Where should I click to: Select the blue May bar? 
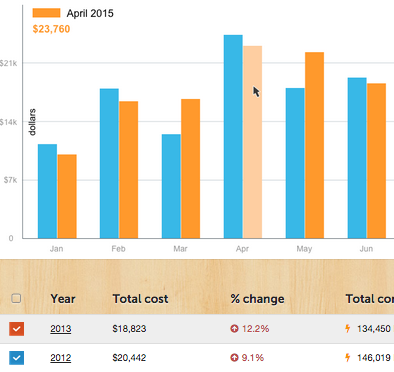(x=295, y=163)
